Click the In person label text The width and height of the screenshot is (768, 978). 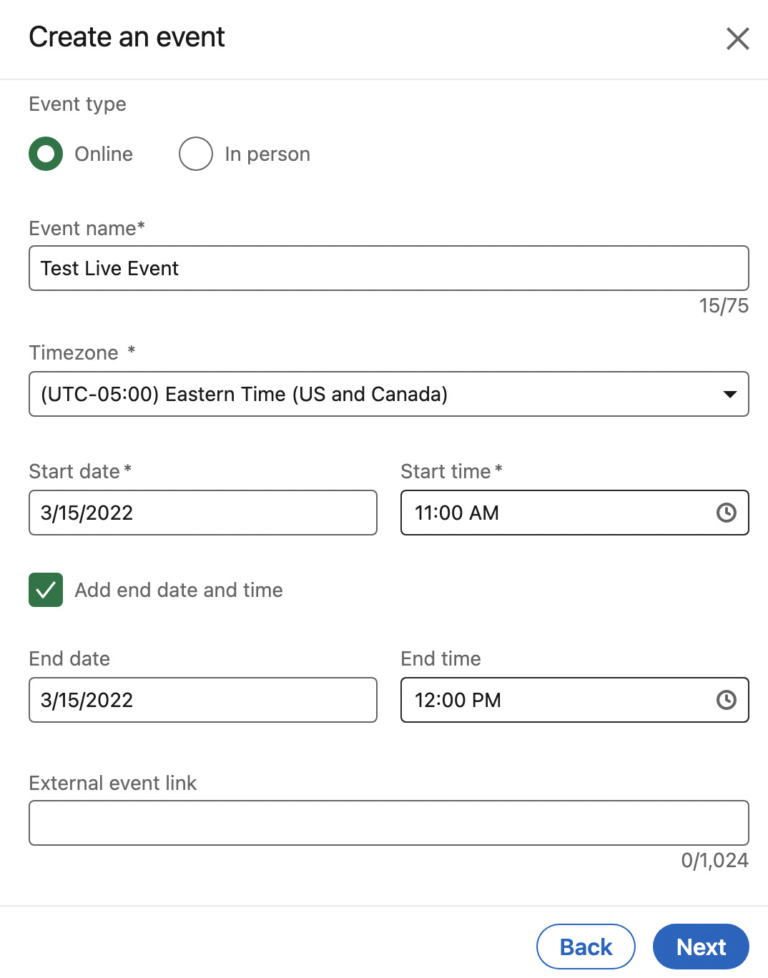coord(267,154)
